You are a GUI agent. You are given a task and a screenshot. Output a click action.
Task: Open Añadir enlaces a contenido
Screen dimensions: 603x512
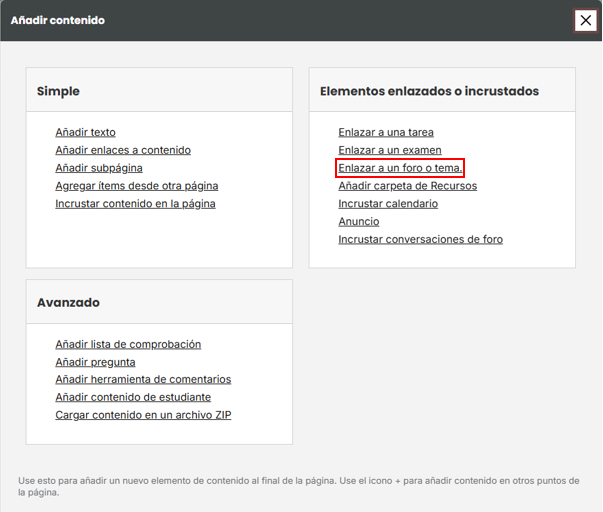click(x=123, y=150)
